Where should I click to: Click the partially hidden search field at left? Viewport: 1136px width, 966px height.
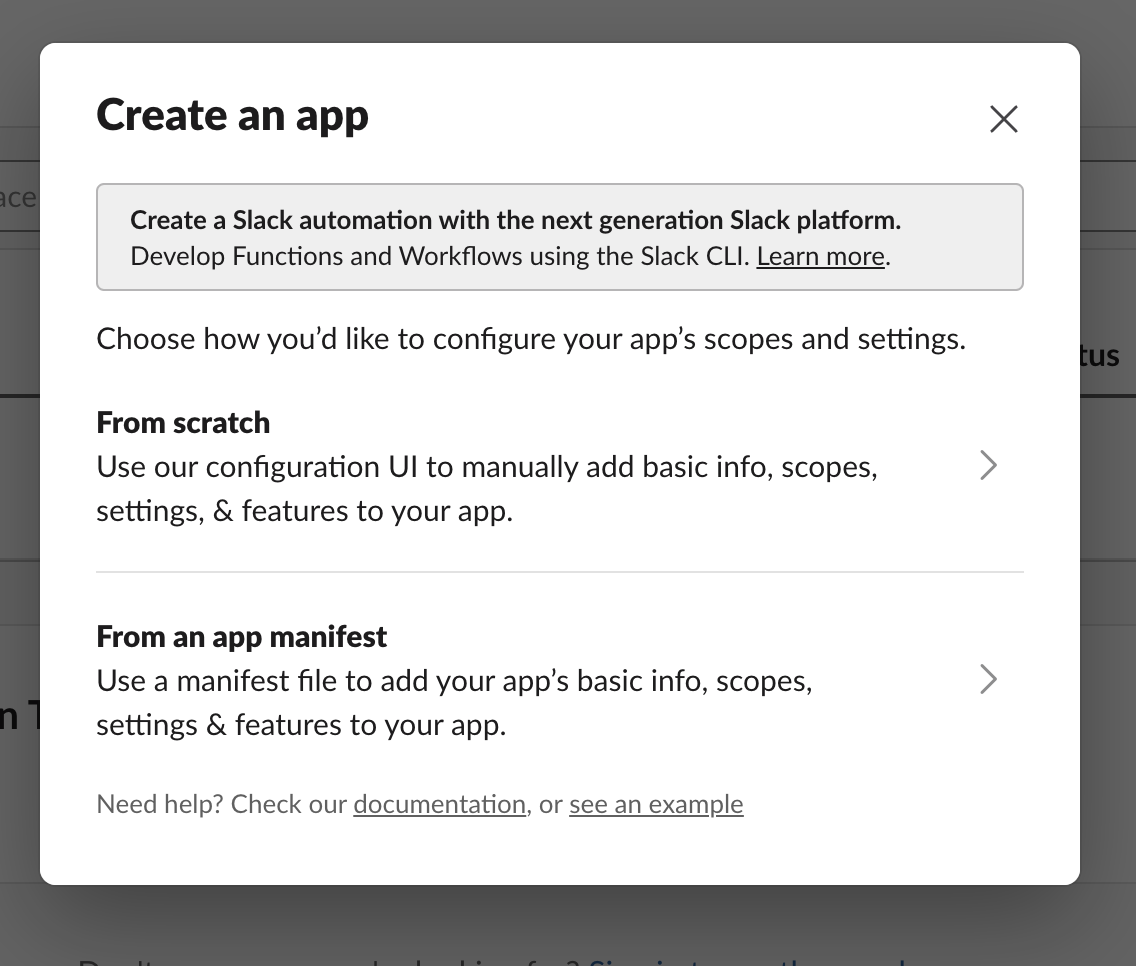point(20,196)
